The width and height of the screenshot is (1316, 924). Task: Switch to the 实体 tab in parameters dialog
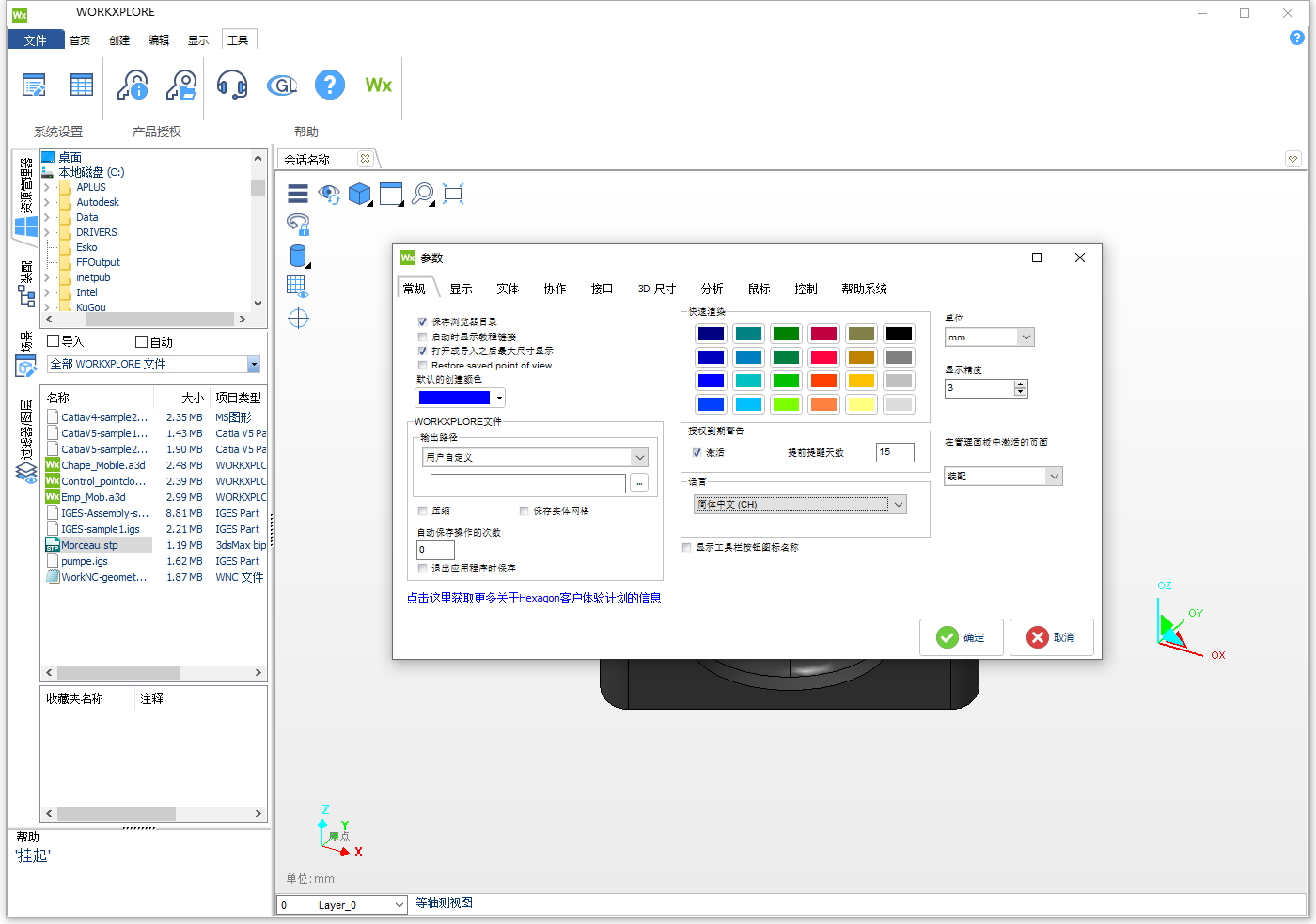[508, 289]
